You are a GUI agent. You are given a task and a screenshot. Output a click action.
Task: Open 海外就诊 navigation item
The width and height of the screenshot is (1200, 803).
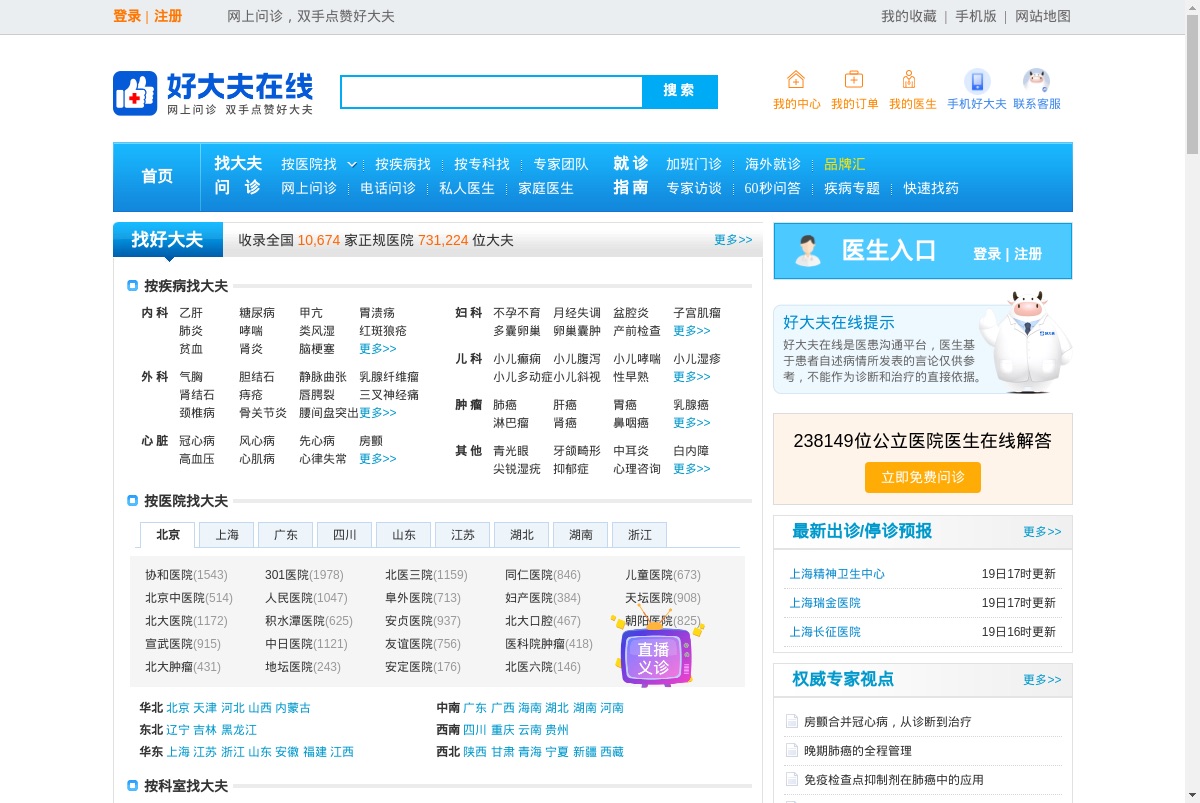[x=773, y=164]
